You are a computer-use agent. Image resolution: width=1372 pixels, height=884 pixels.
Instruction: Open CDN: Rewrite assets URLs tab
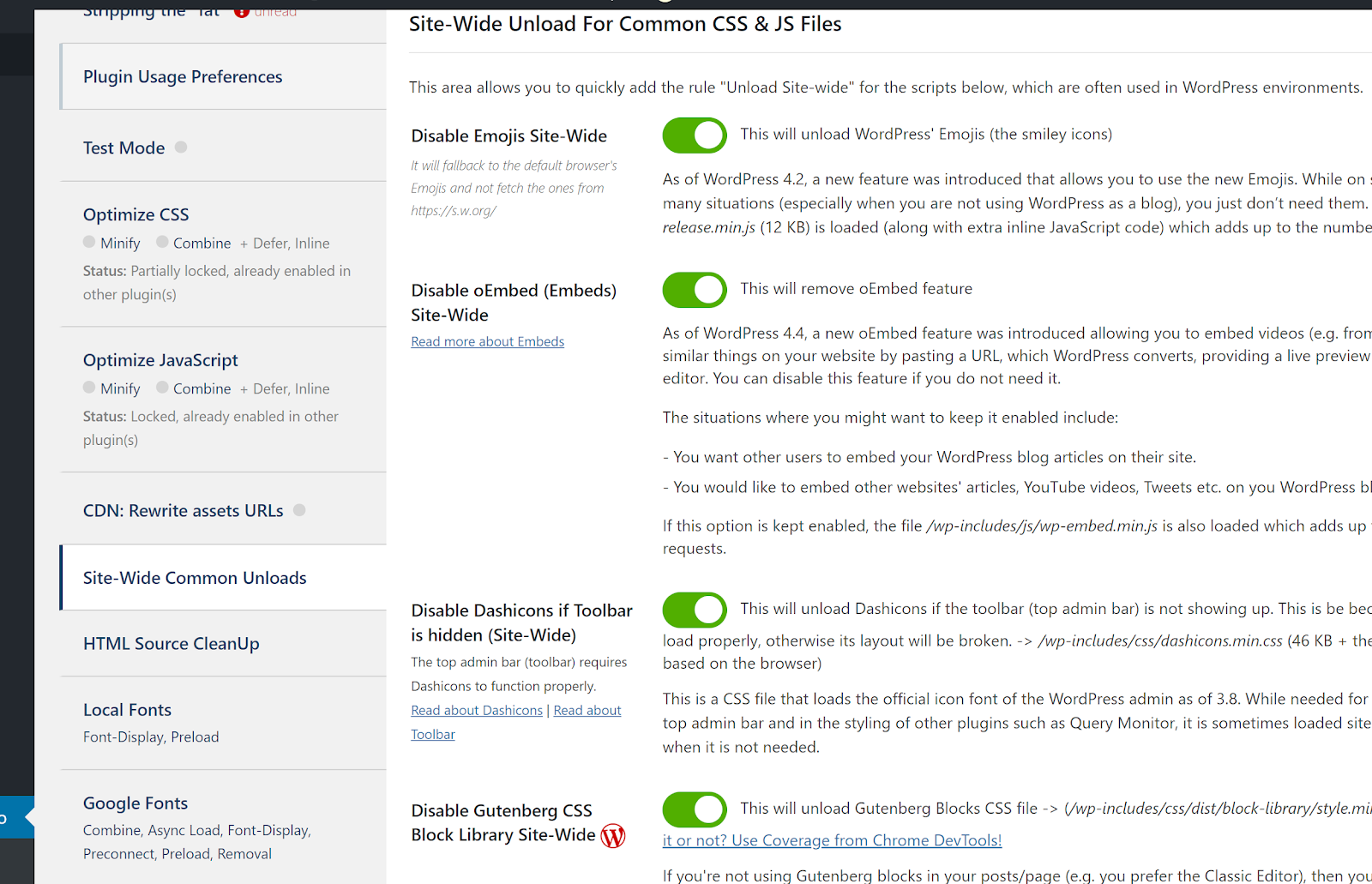(224, 510)
